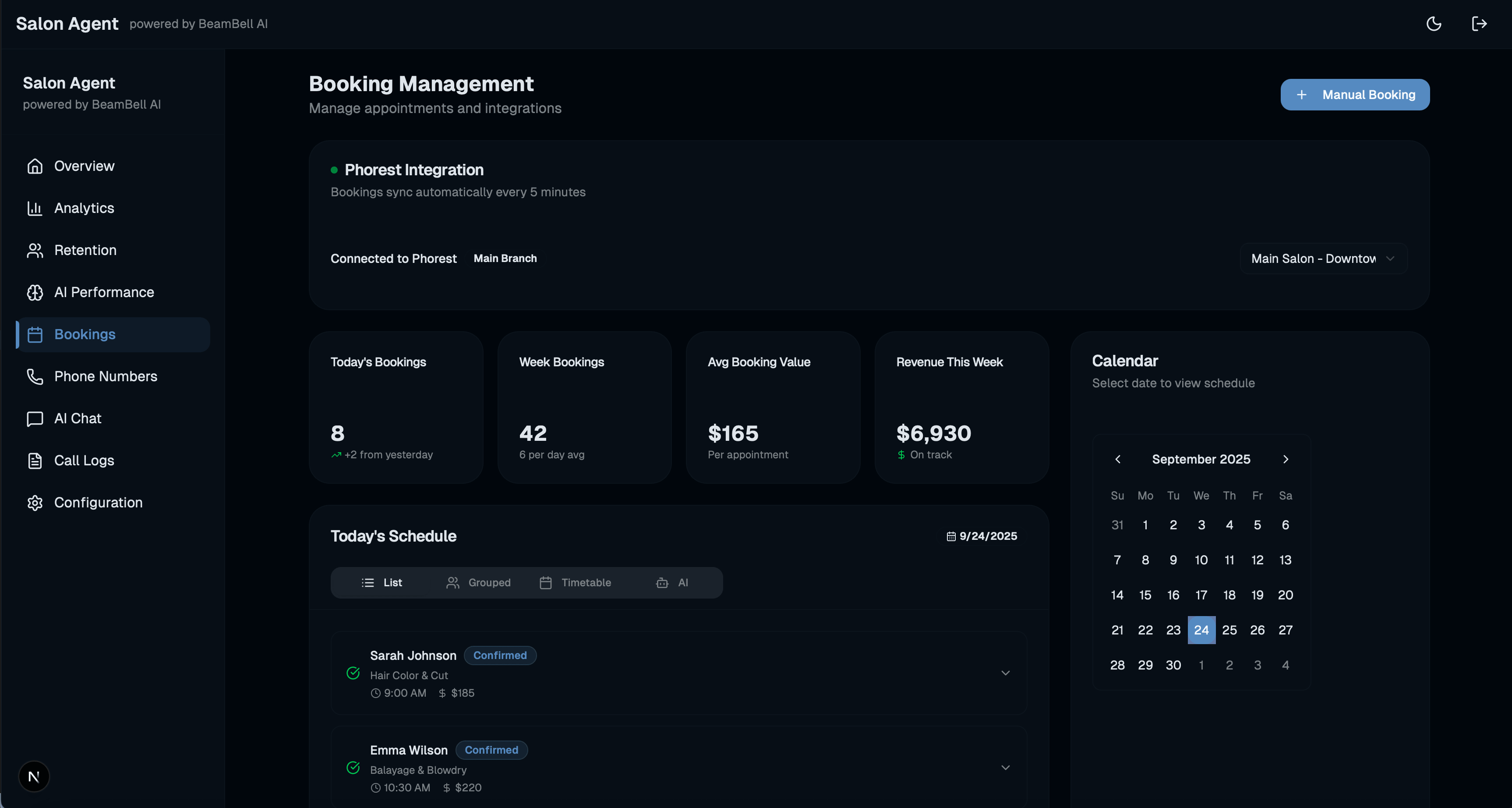1512x808 pixels.
Task: Open the Configuration settings
Action: [98, 503]
